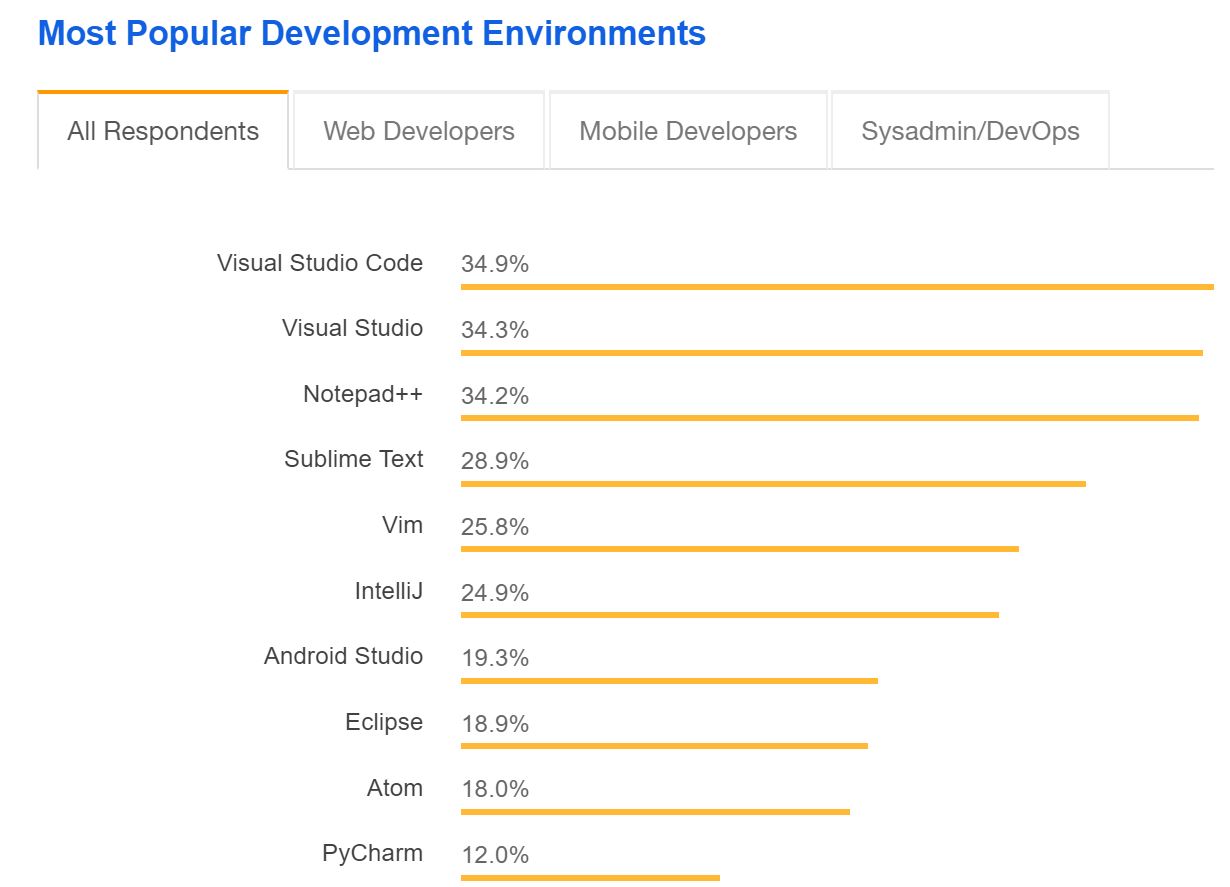Switch to the Sysadmin/DevOps tab
The height and width of the screenshot is (887, 1230).
coord(970,131)
